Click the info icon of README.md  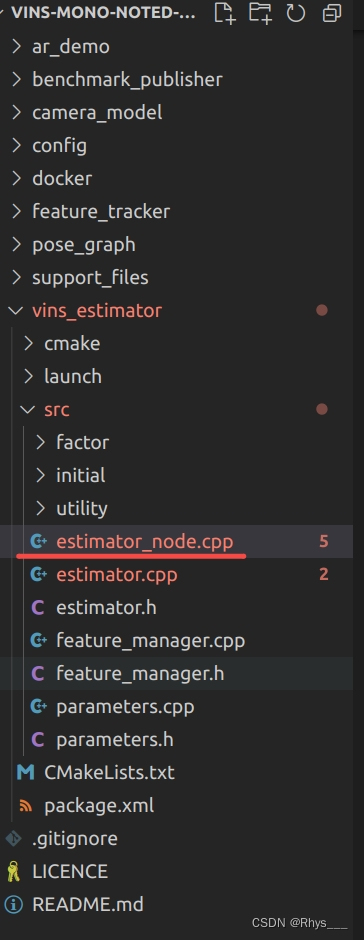pos(13,904)
